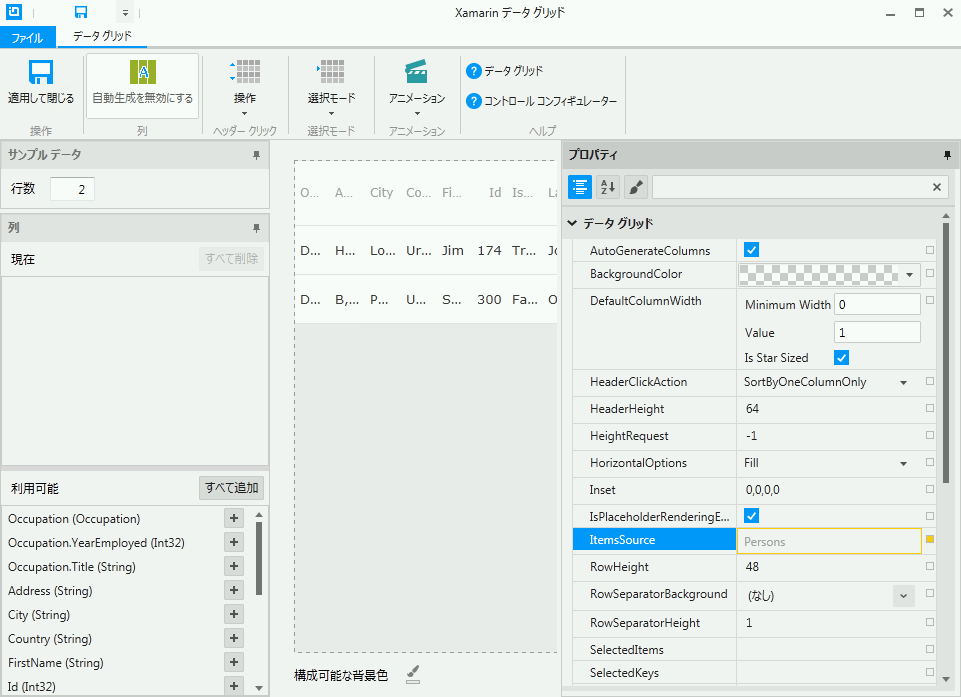Click the Inset property marker square

(x=930, y=489)
